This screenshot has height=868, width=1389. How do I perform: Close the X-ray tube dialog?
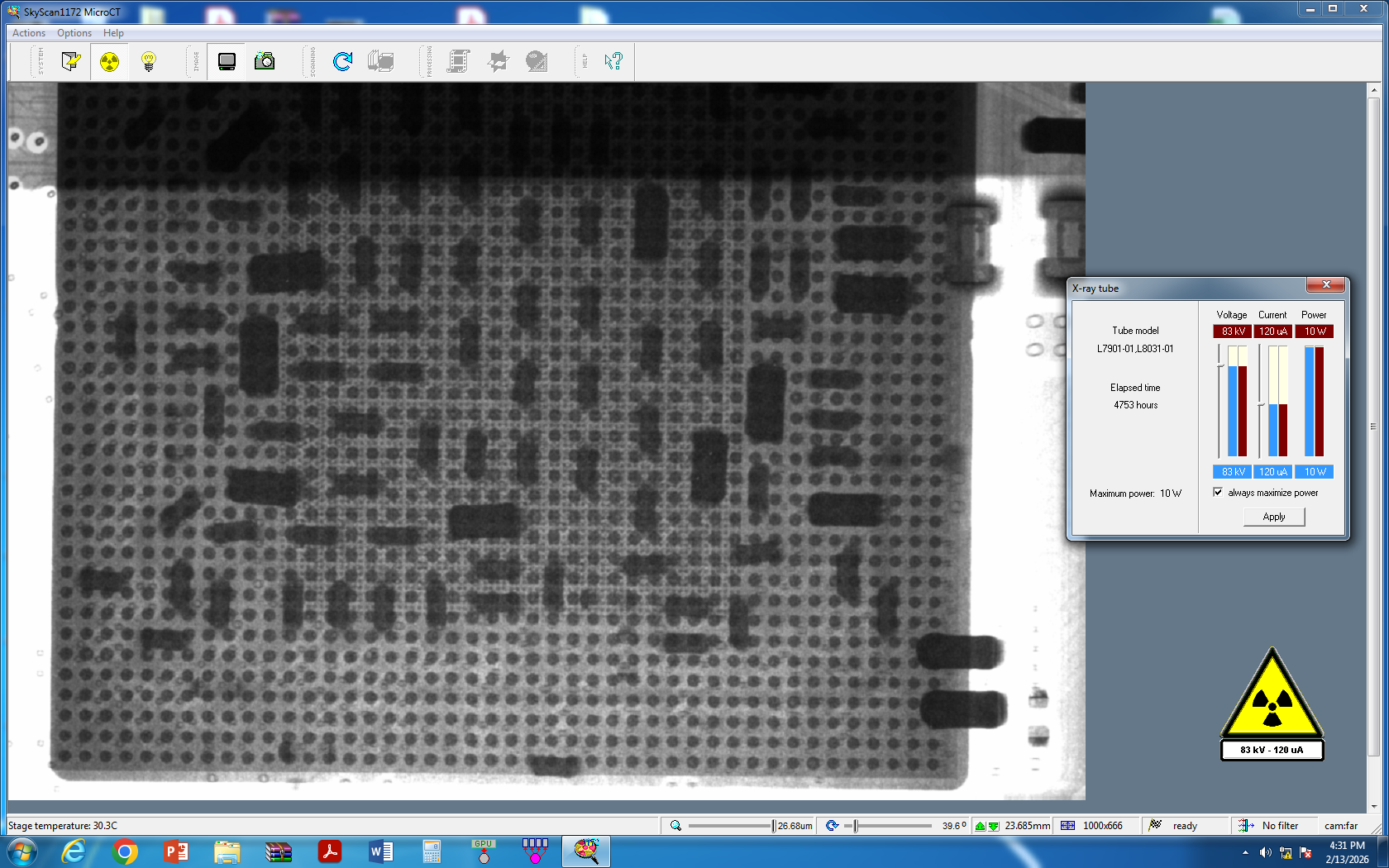tap(1326, 285)
